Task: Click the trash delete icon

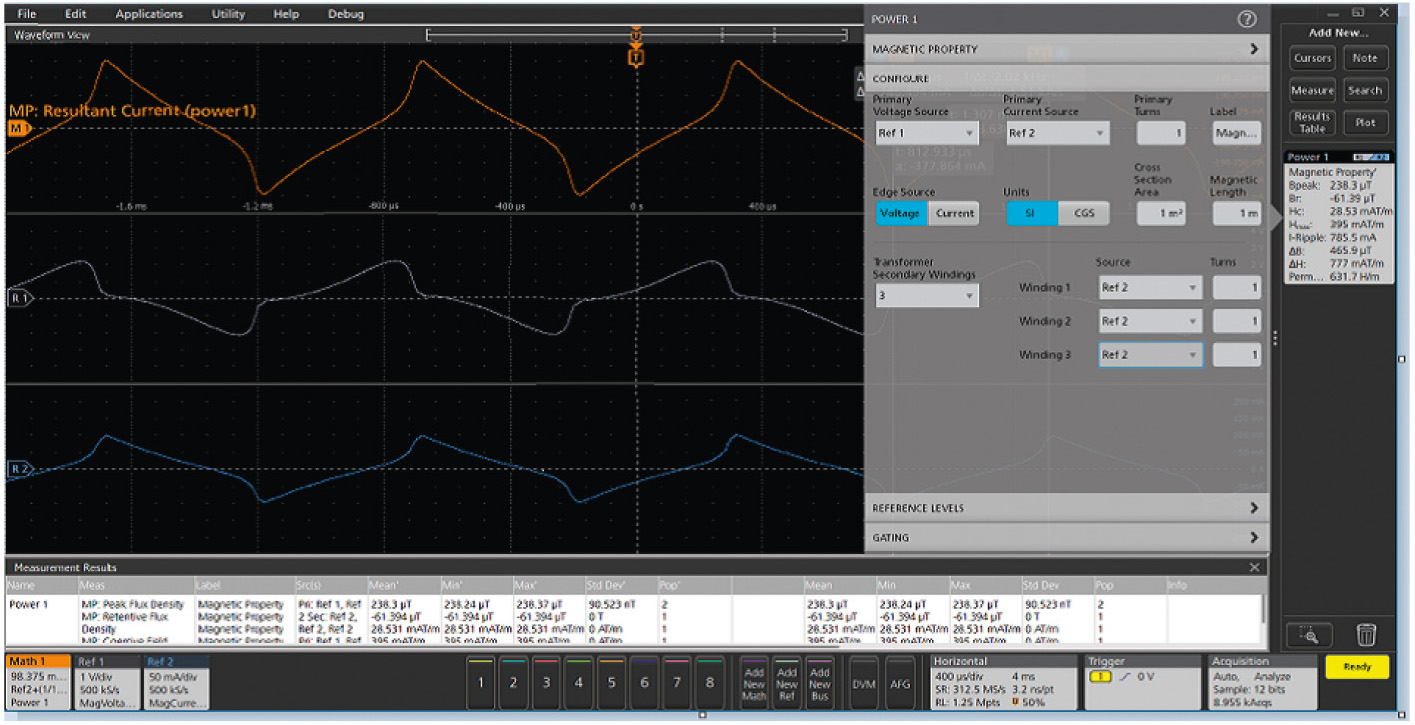Action: pos(1367,634)
